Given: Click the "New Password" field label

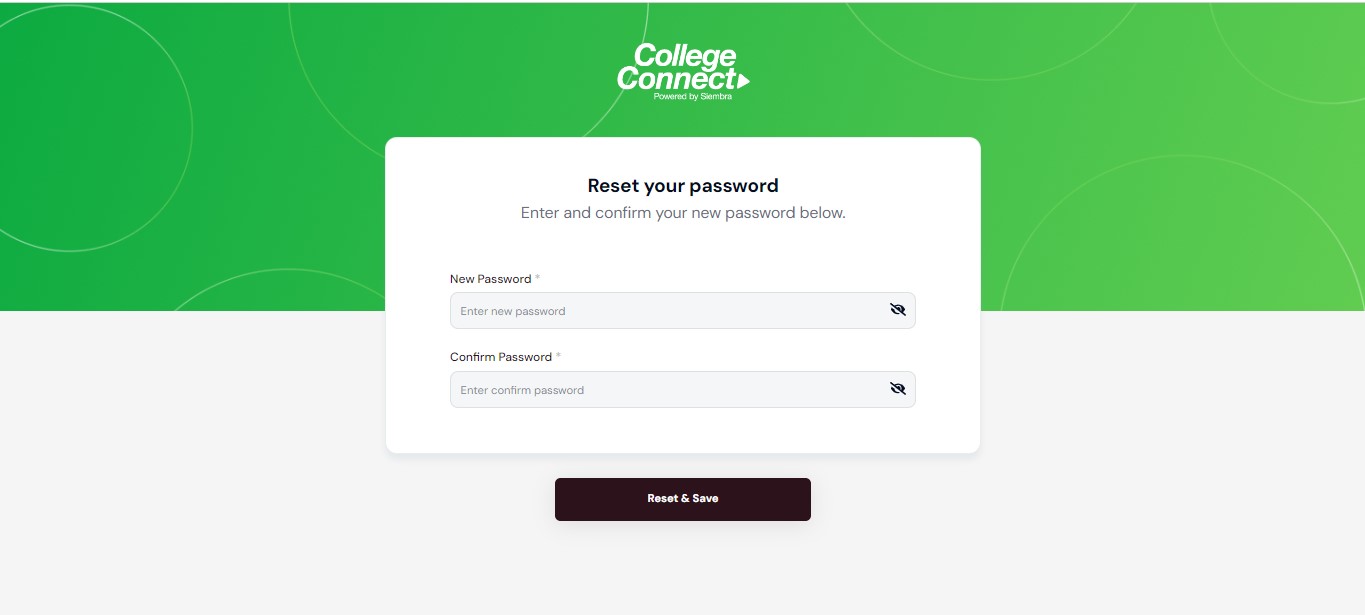Looking at the screenshot, I should tap(491, 279).
